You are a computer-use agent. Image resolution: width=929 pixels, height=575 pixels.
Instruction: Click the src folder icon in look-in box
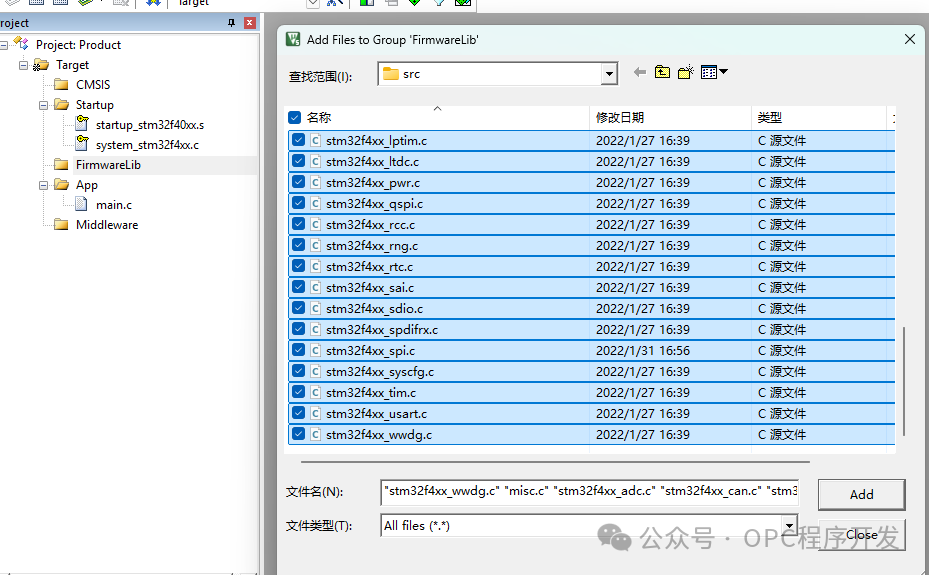391,74
